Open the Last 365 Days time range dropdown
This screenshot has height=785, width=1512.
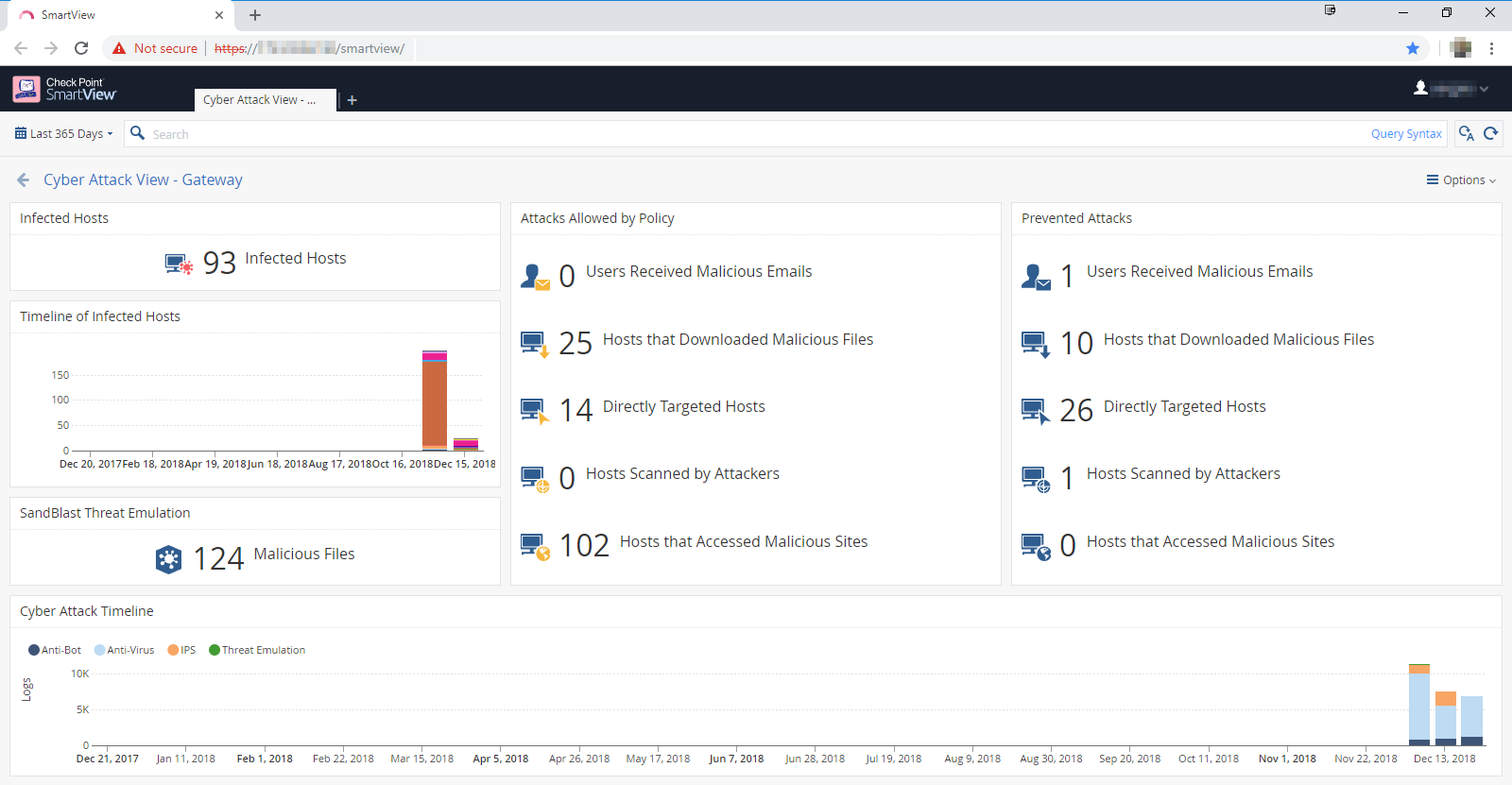click(x=64, y=133)
